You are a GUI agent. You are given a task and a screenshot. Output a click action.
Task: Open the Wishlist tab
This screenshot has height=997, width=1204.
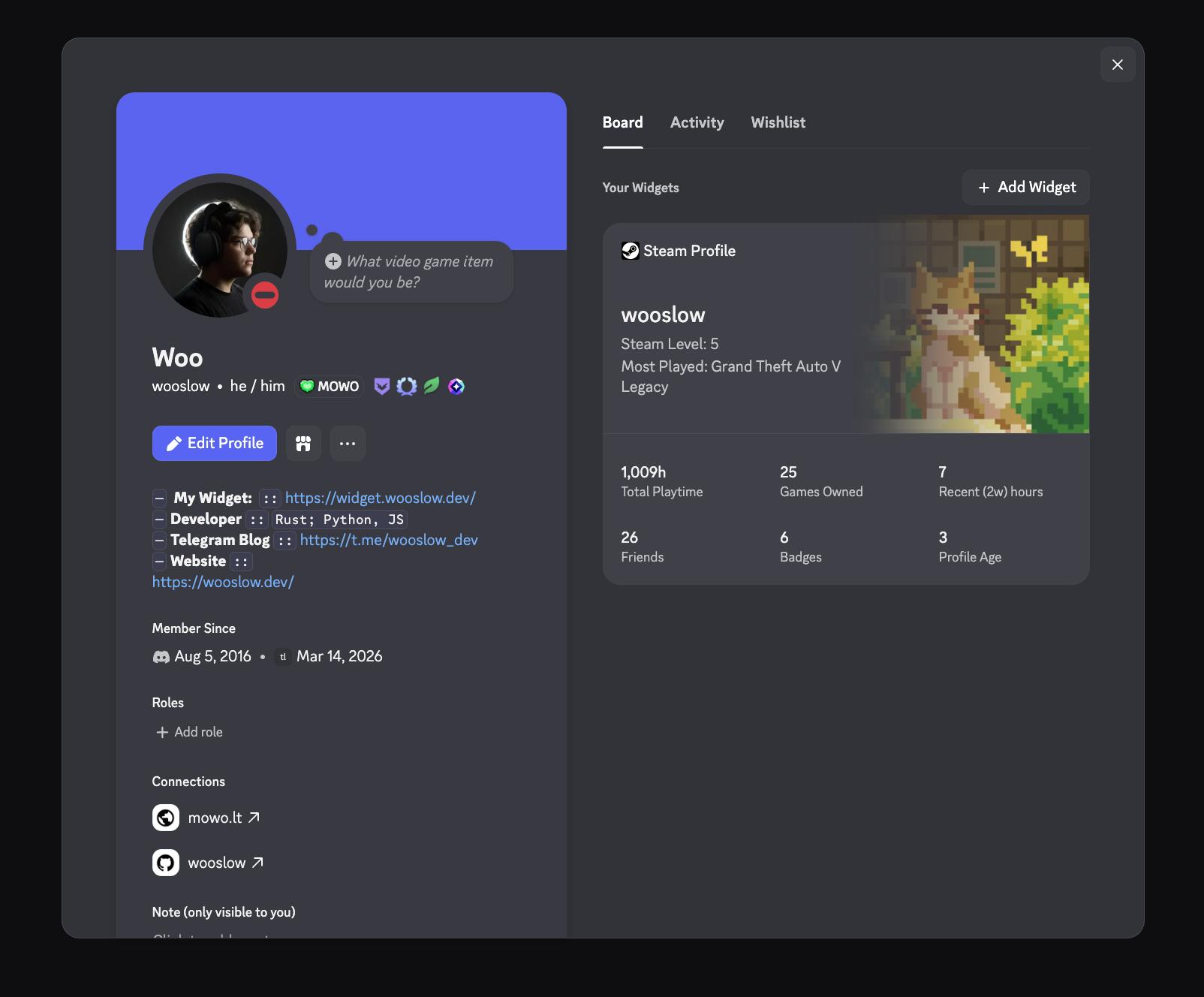(x=778, y=122)
